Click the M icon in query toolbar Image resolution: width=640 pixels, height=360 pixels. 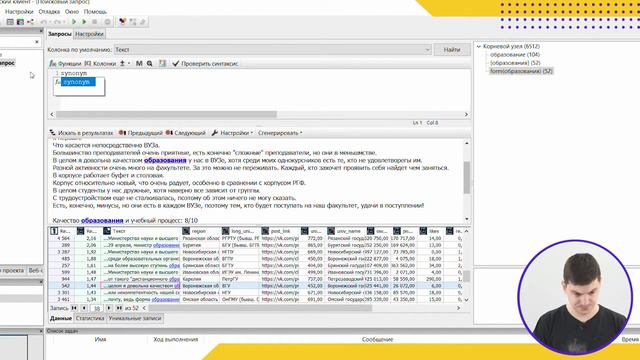tap(139, 64)
